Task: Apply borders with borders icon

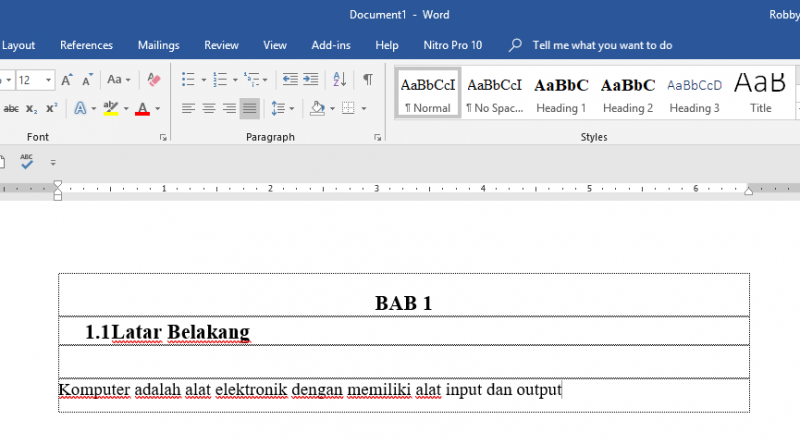Action: (x=348, y=109)
